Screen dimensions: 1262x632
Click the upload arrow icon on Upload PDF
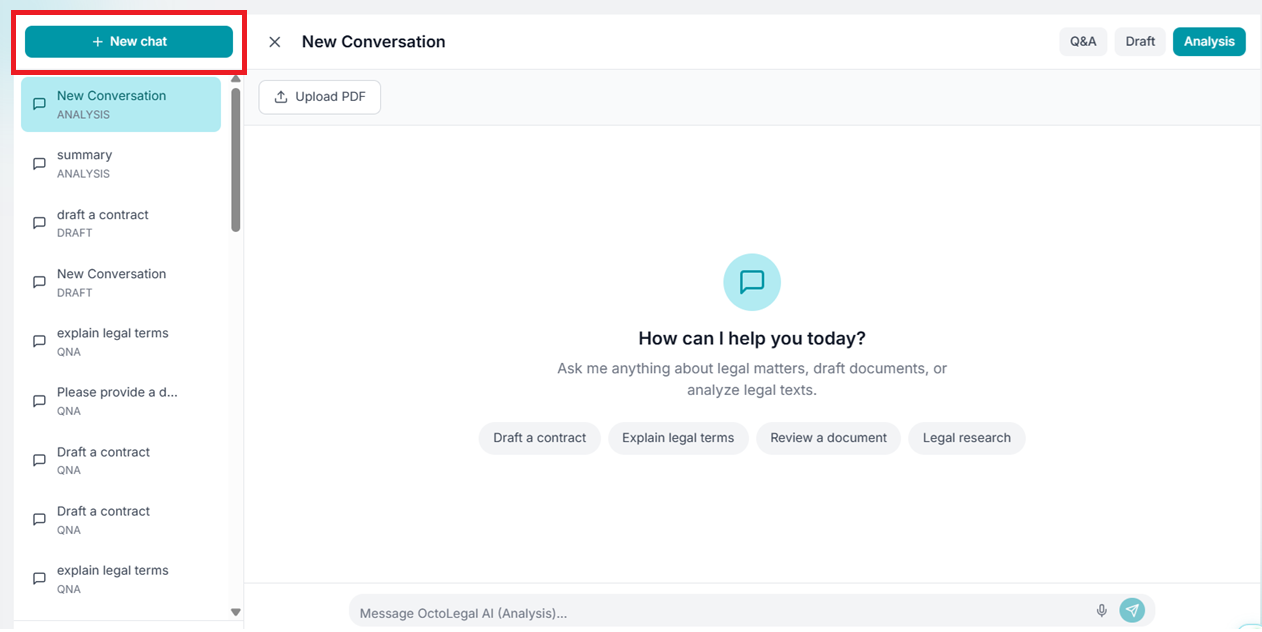[281, 96]
